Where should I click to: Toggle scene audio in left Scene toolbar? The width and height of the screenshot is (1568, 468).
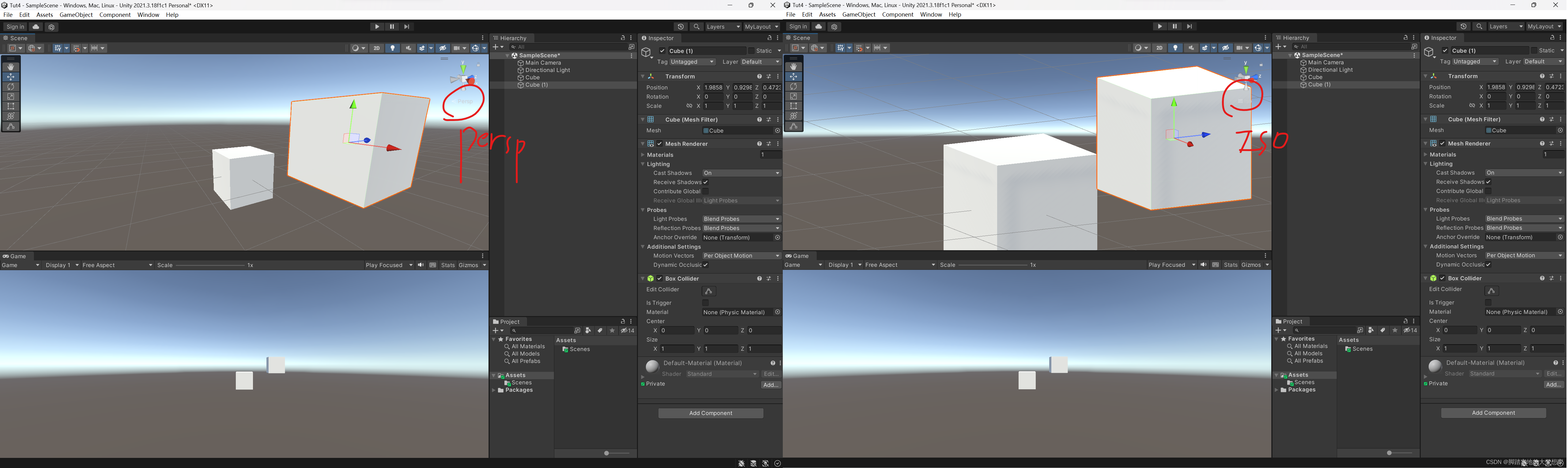[x=409, y=48]
